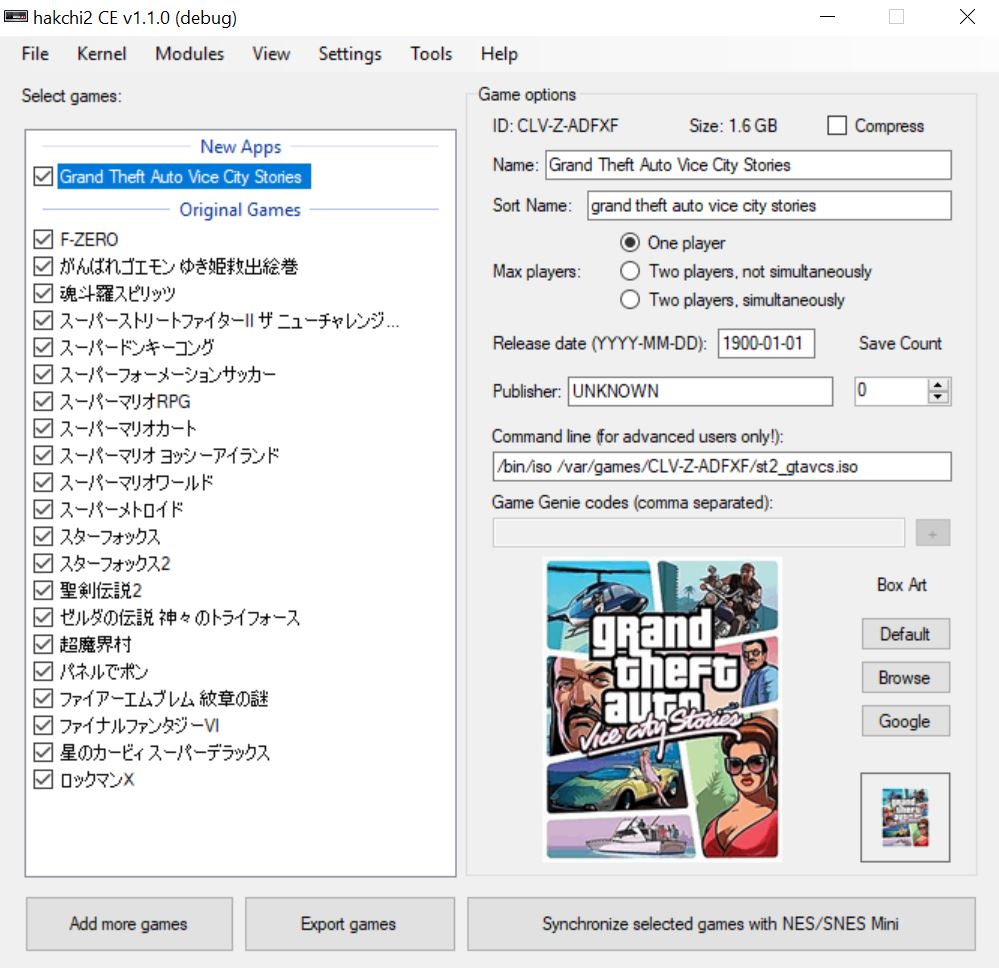This screenshot has height=968, width=999.
Task: Click the Browse box art button
Action: [x=905, y=677]
